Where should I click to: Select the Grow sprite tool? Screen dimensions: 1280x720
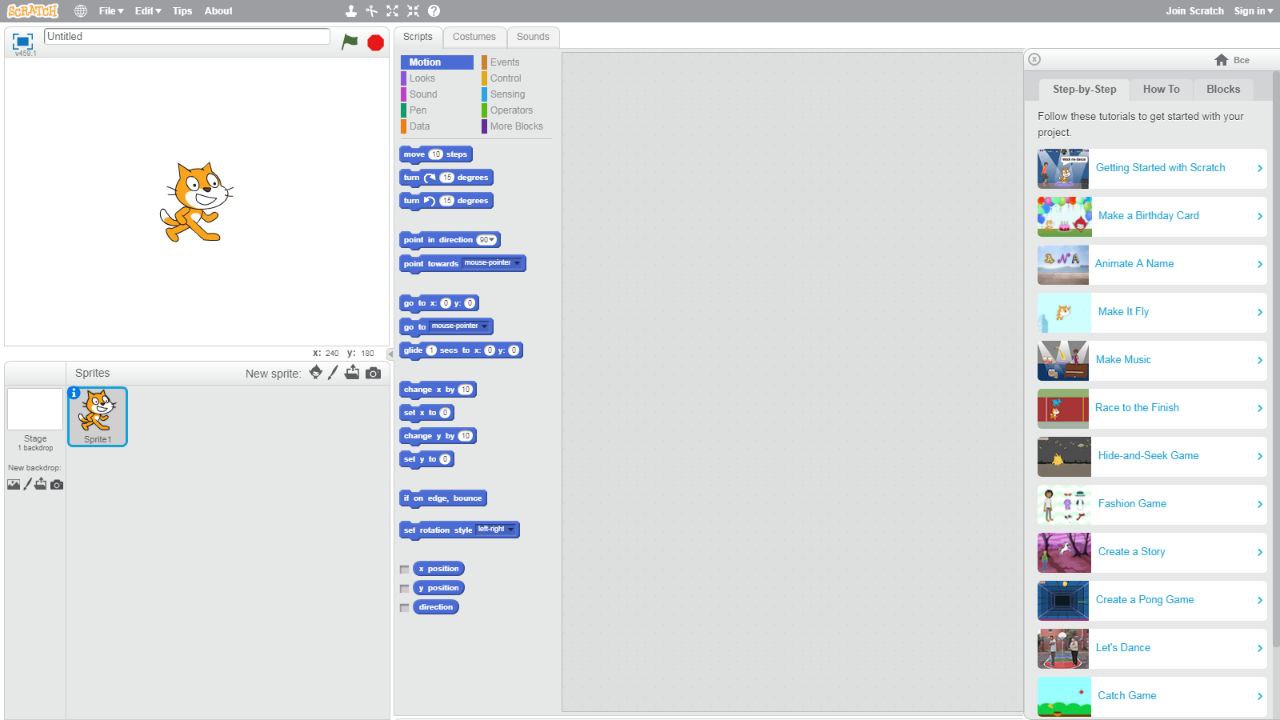pos(392,11)
